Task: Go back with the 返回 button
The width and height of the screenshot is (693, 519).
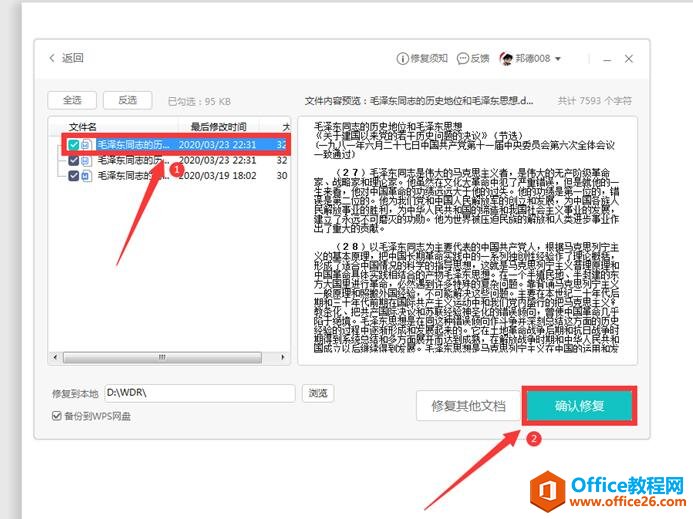Action: [x=66, y=58]
